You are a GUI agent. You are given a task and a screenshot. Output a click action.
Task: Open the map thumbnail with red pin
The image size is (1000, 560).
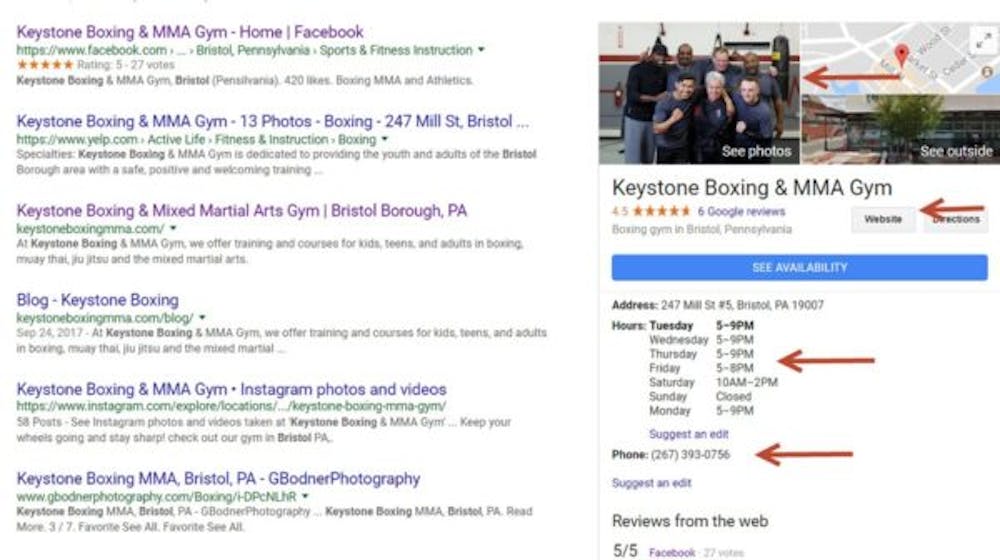901,58
